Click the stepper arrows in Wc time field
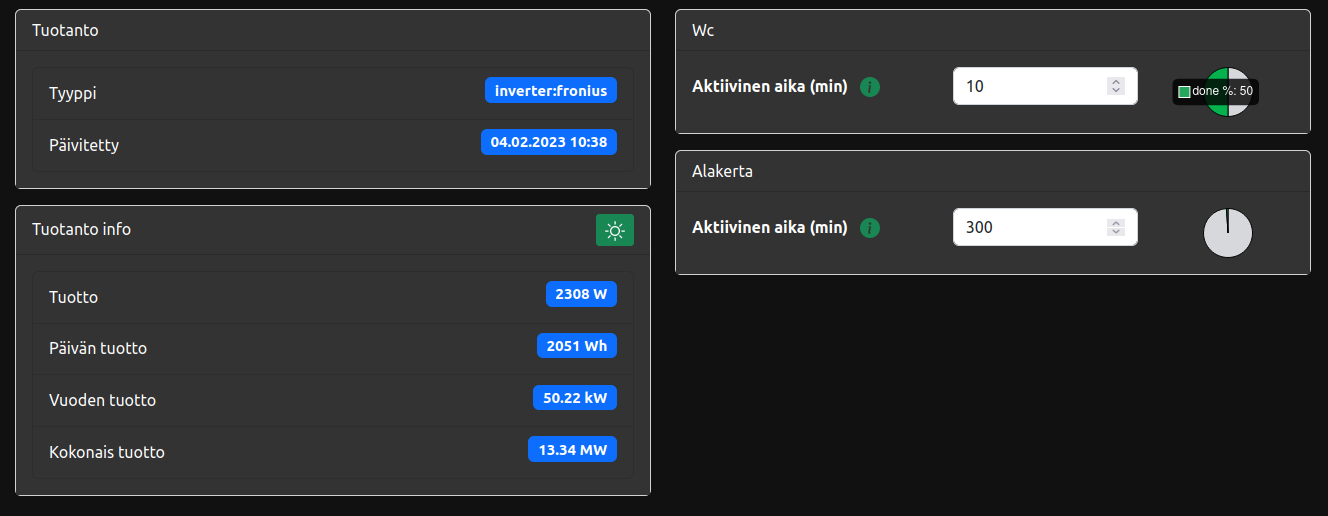 [1116, 86]
